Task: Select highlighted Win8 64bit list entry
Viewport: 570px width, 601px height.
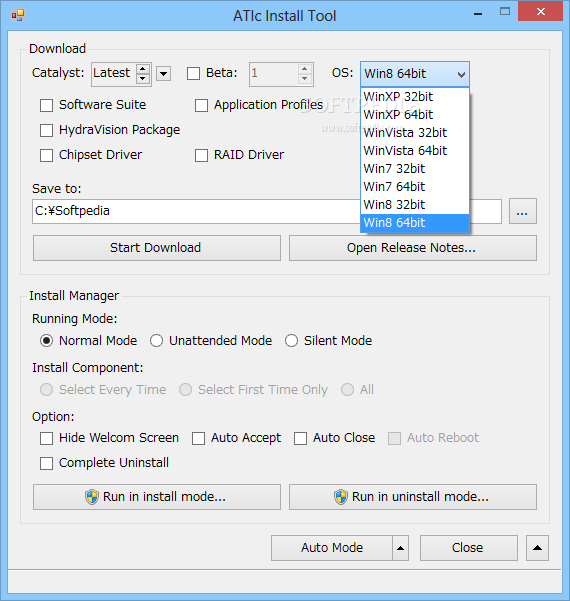Action: click(415, 223)
